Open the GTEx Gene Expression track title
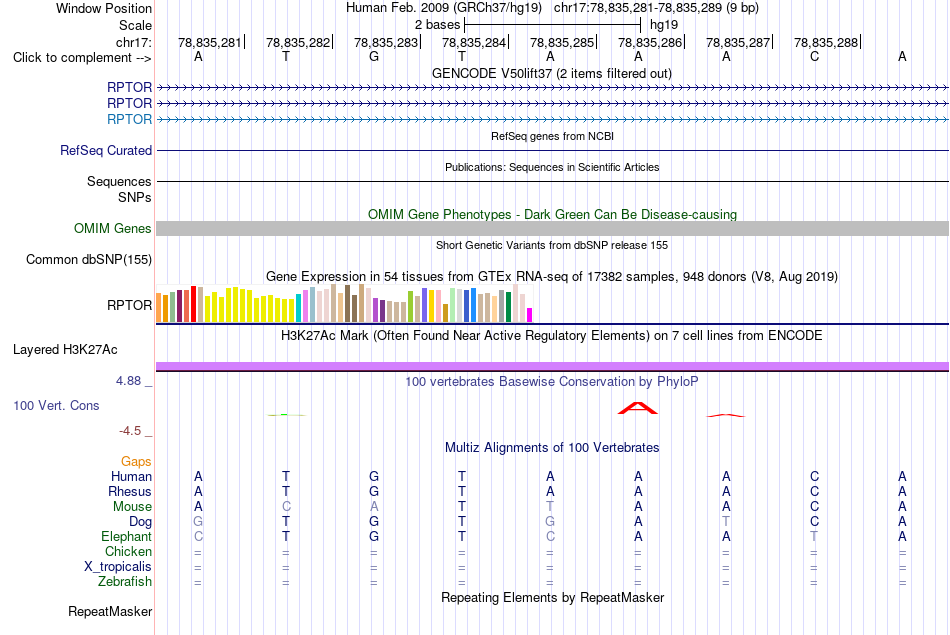Screen dimensions: 950x635 pyautogui.click(x=552, y=276)
